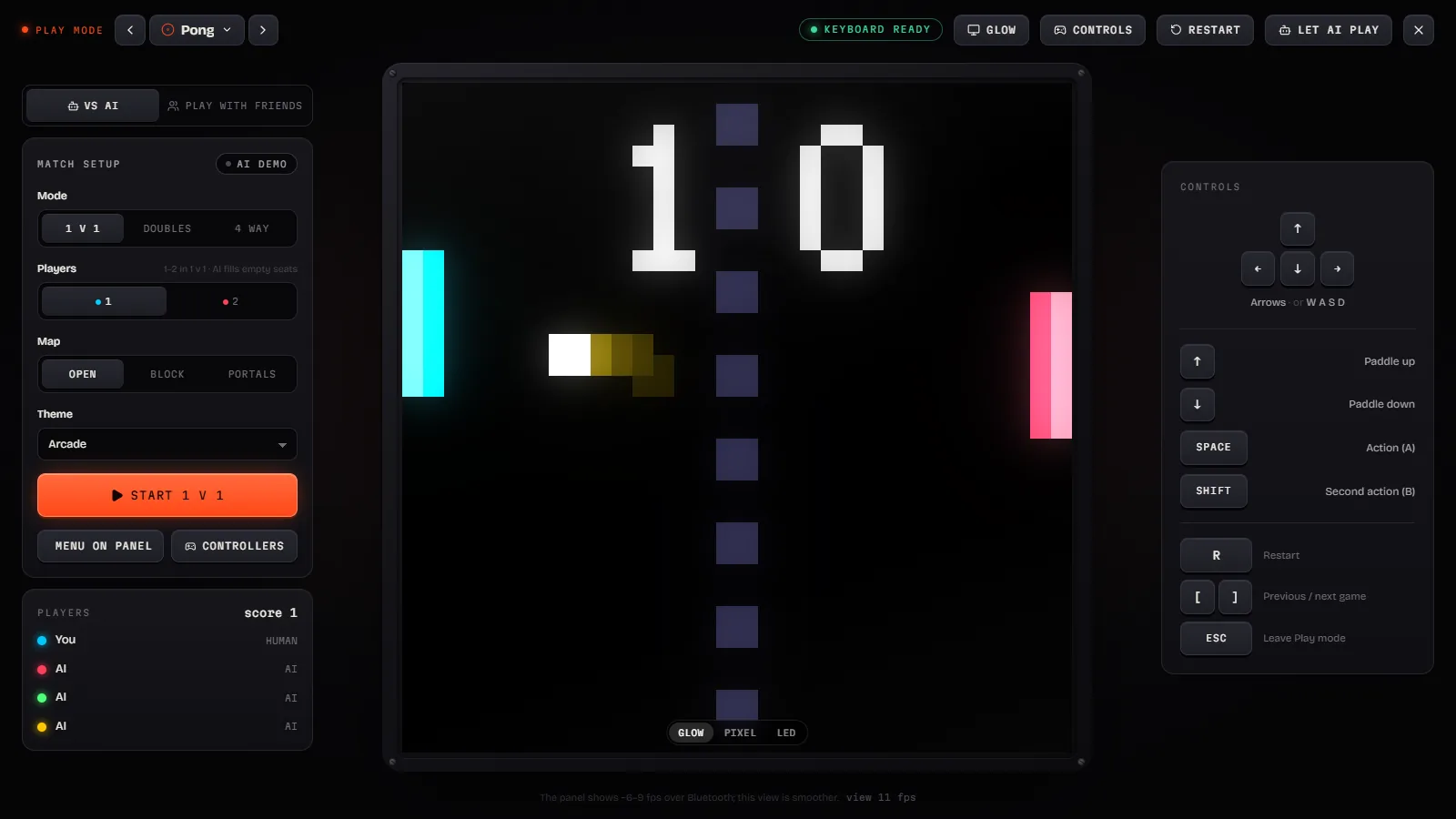
Task: Open the Pong game selector dropdown
Action: 197,30
